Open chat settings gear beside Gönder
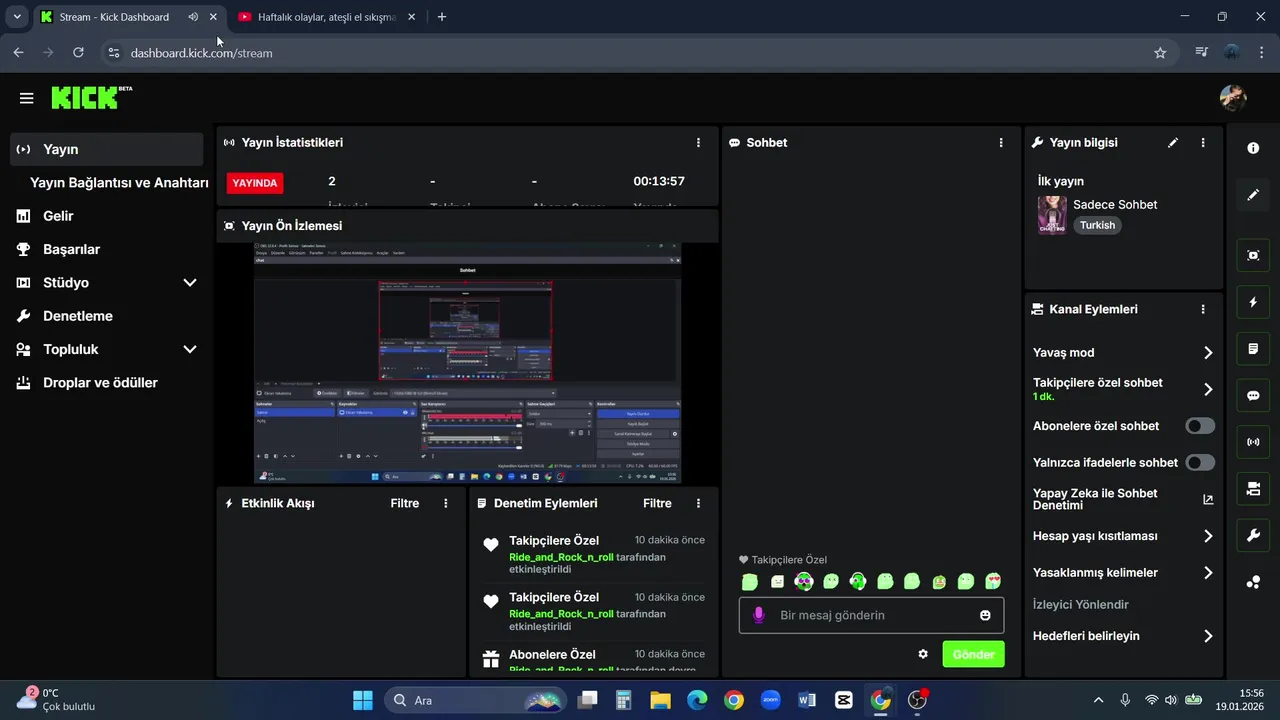 pyautogui.click(x=923, y=654)
